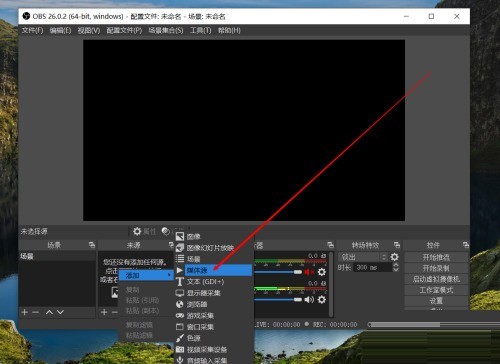Add a source with the 来源 plus button

pos(104,312)
